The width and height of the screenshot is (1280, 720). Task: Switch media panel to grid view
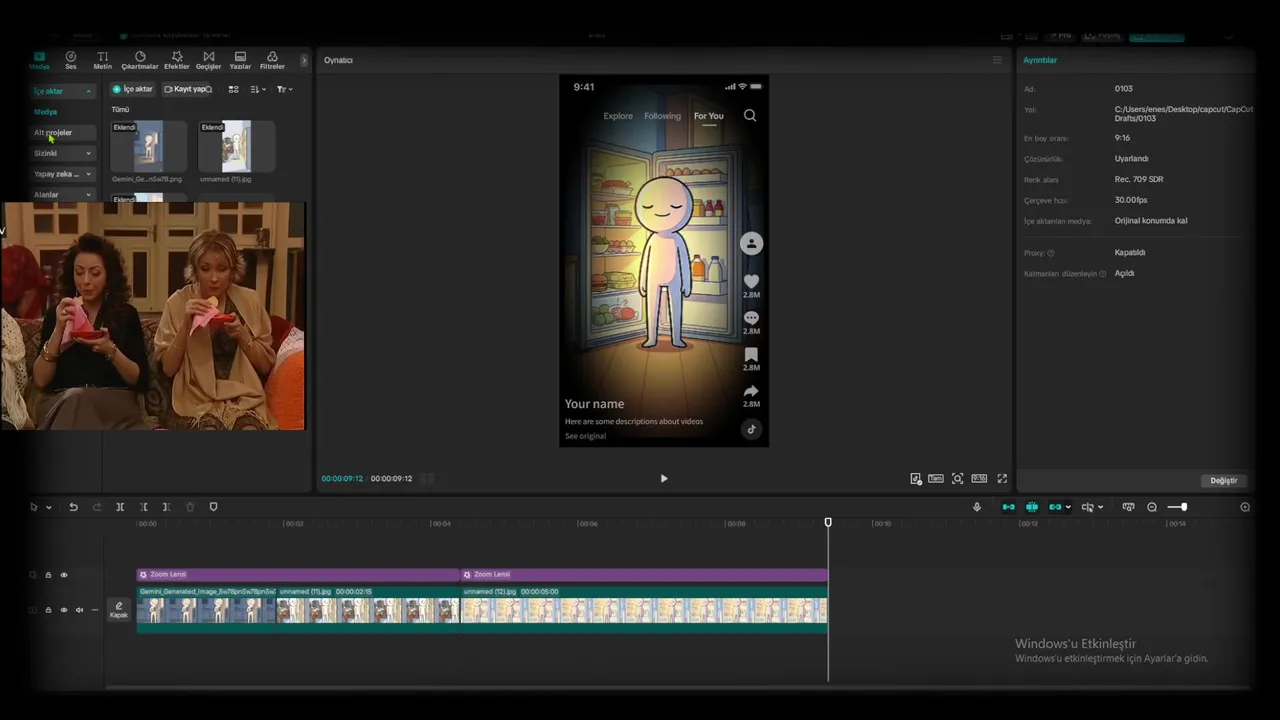click(x=233, y=89)
